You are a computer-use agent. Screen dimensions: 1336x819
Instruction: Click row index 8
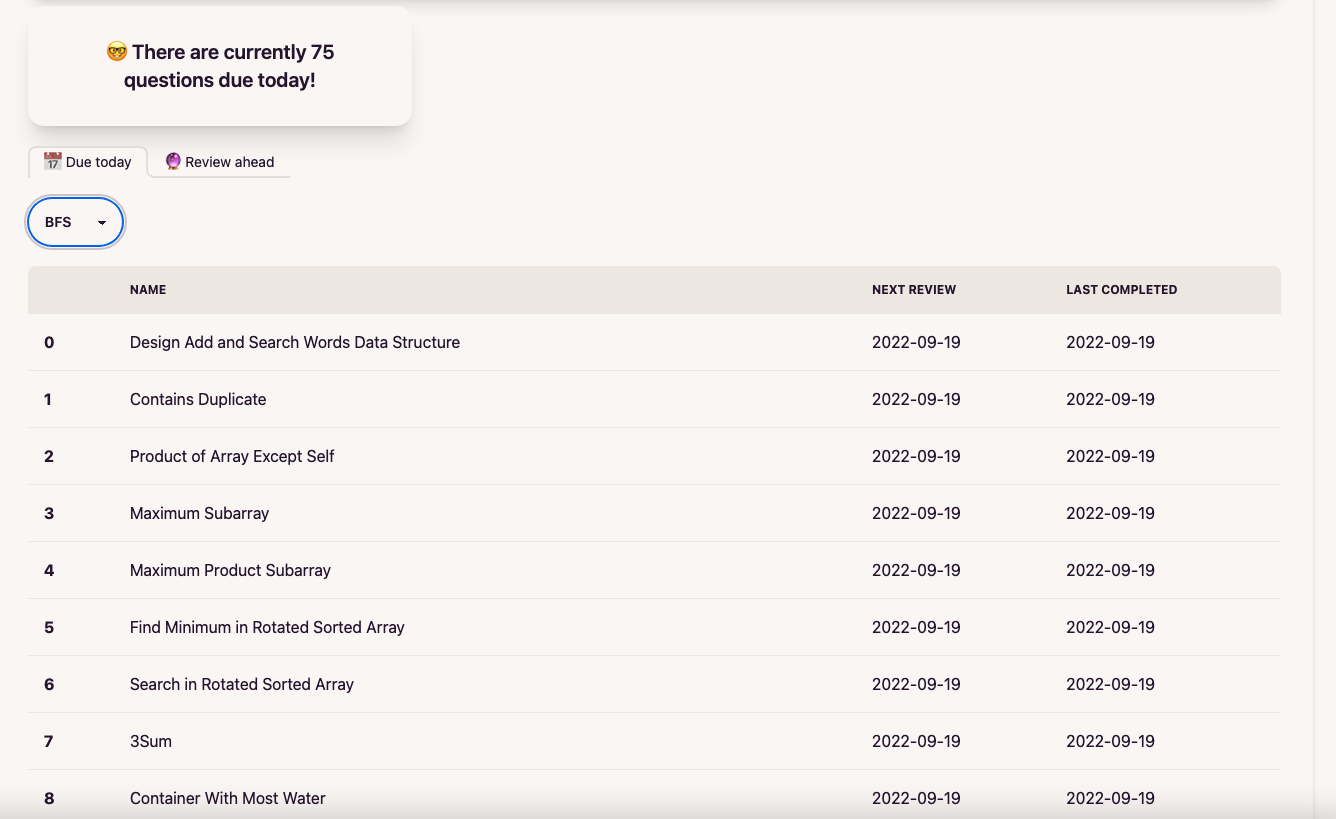(x=49, y=798)
